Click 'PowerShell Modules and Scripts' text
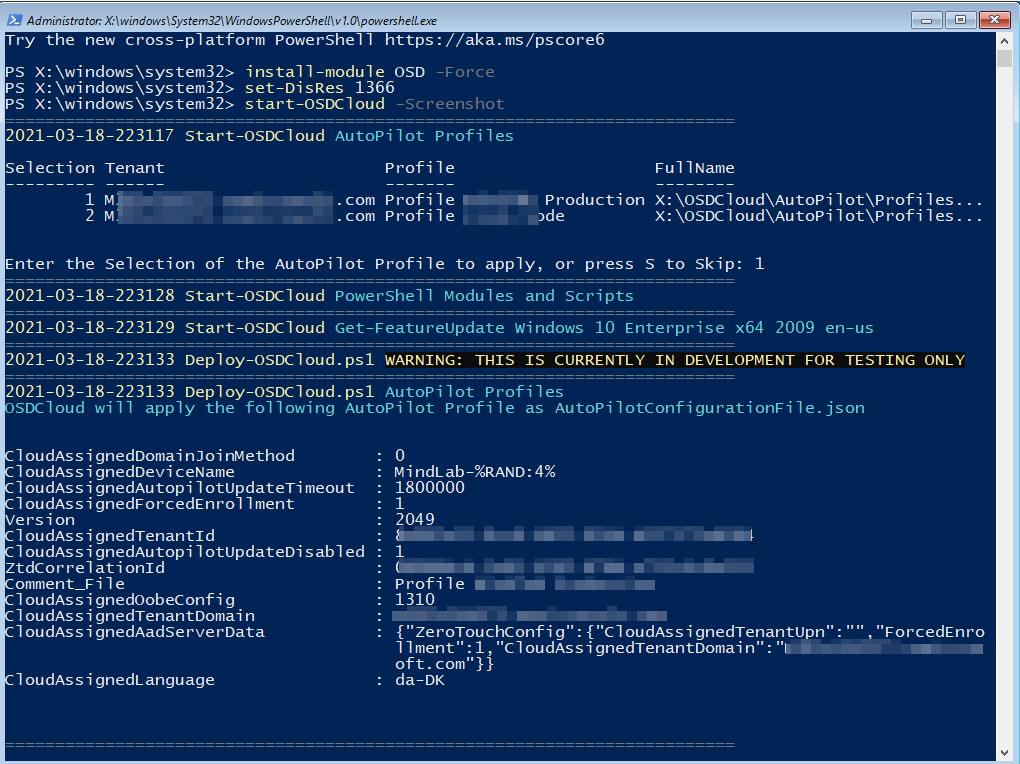 (484, 296)
